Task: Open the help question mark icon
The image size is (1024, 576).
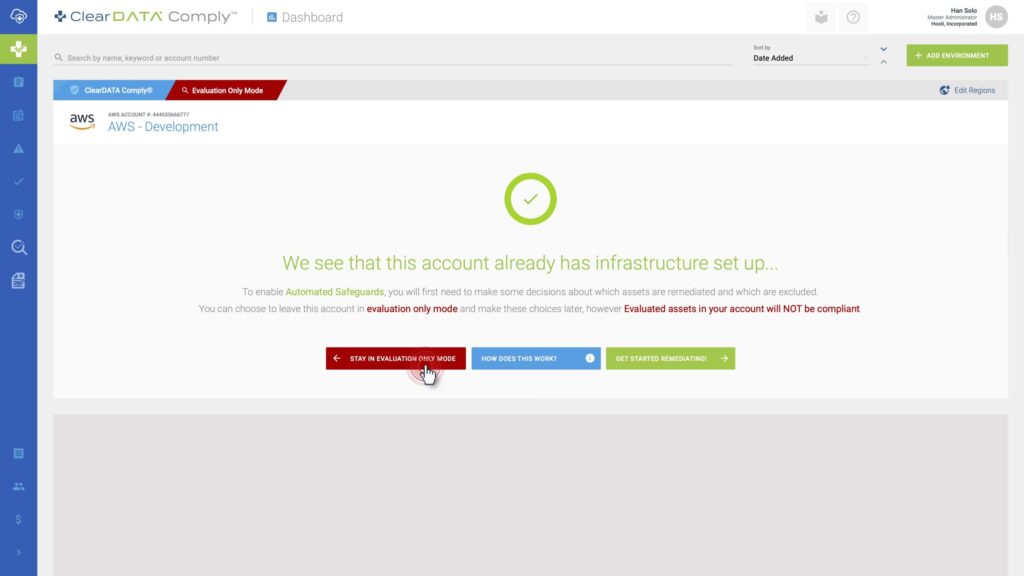Action: [853, 17]
